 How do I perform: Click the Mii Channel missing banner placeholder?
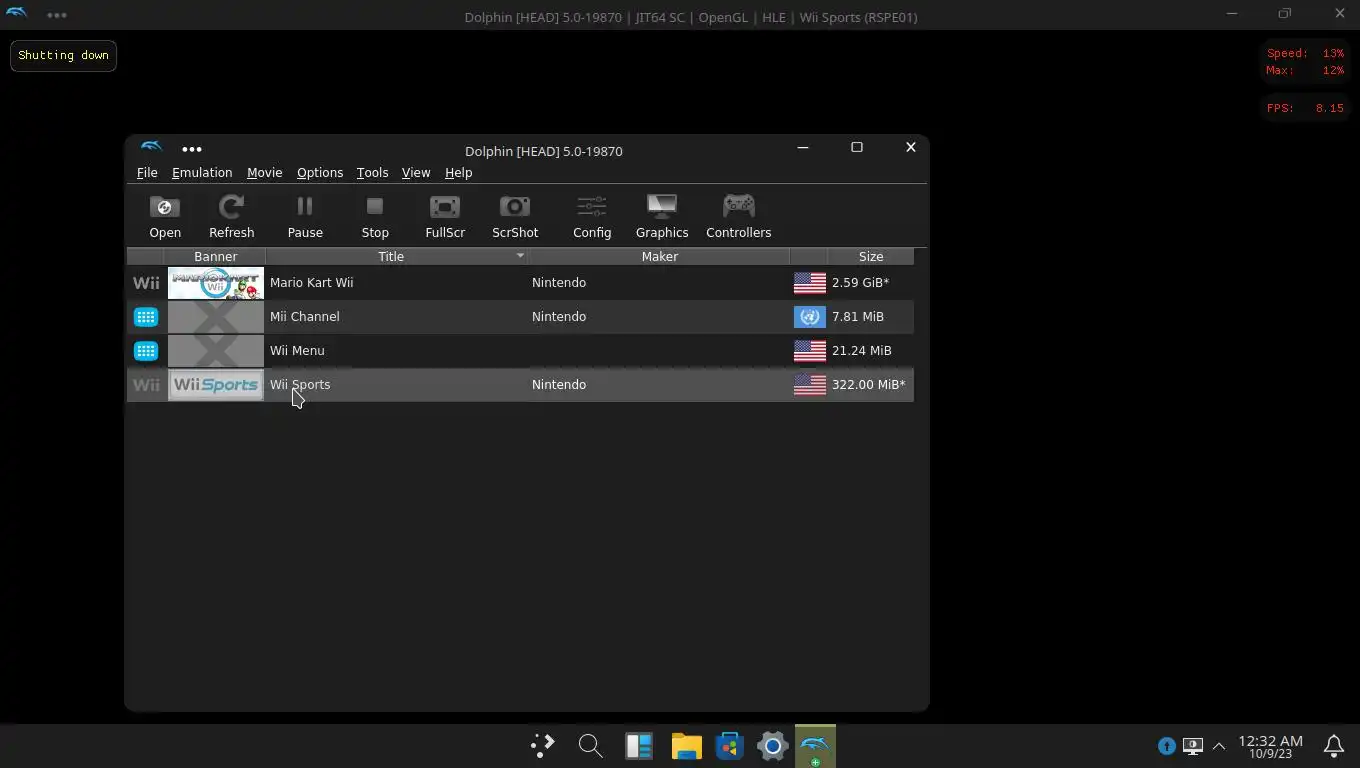pyautogui.click(x=216, y=317)
